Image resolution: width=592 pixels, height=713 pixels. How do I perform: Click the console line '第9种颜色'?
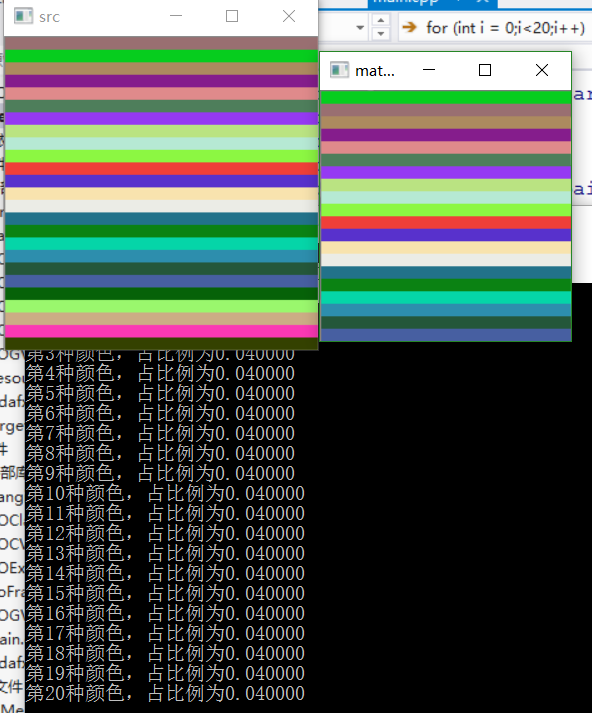160,474
